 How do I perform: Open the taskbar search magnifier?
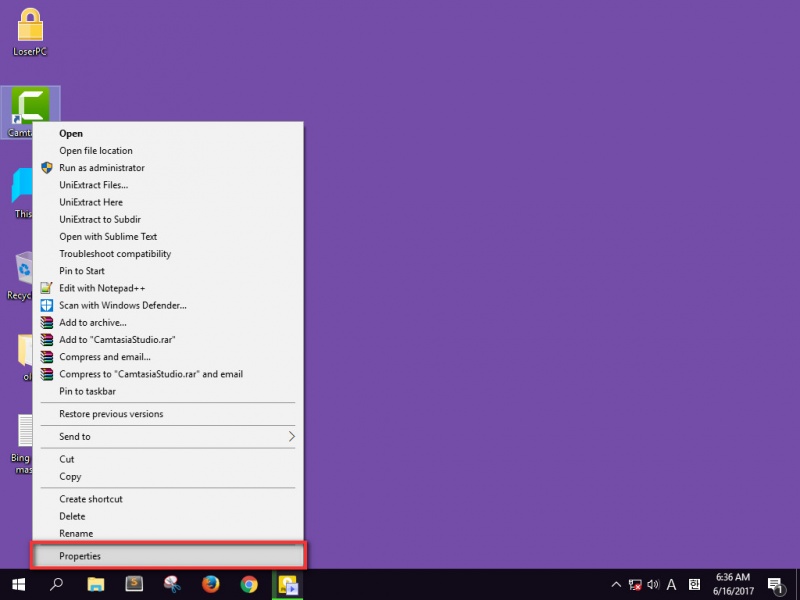(56, 584)
